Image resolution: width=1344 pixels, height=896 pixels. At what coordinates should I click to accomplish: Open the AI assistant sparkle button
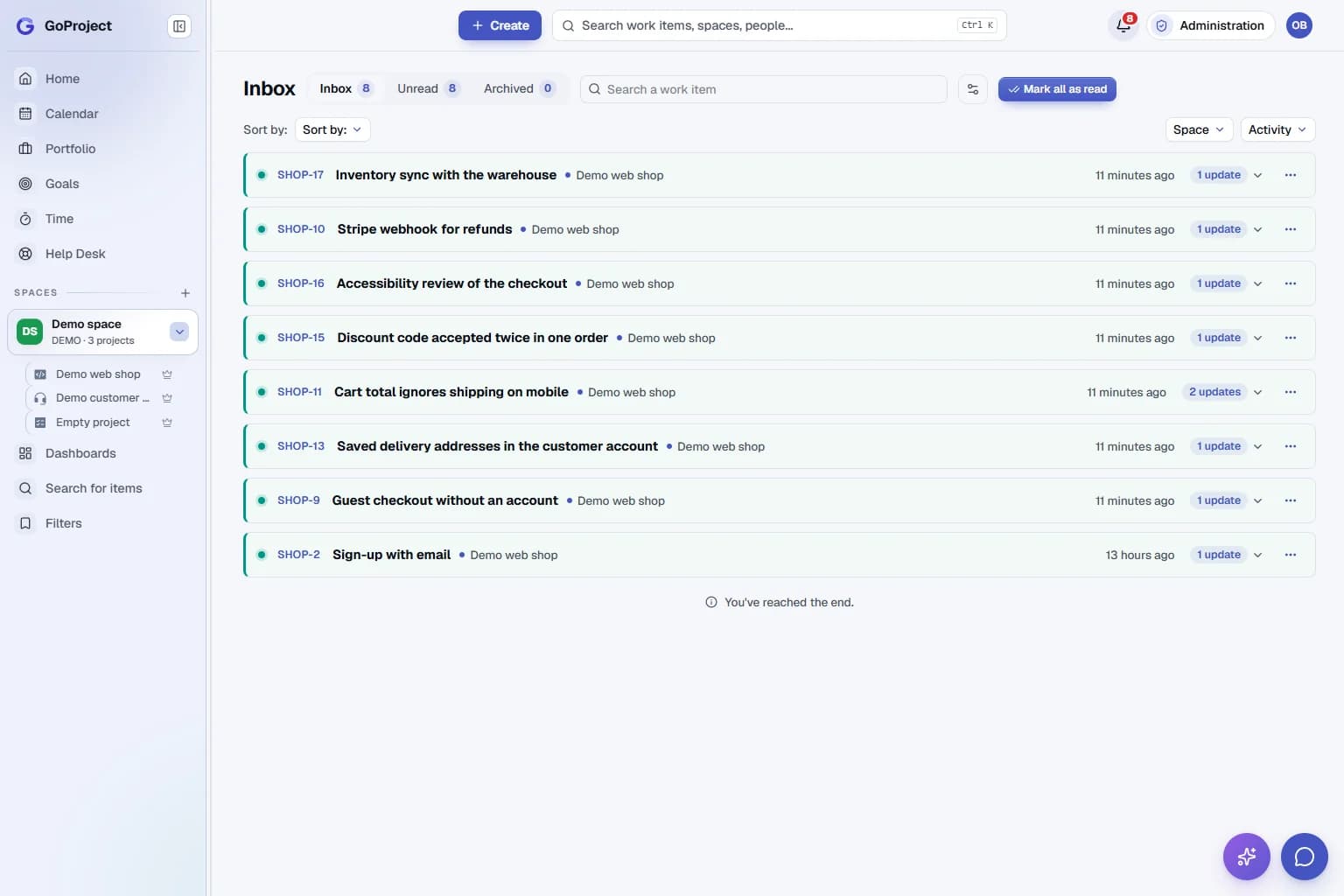pos(1247,857)
